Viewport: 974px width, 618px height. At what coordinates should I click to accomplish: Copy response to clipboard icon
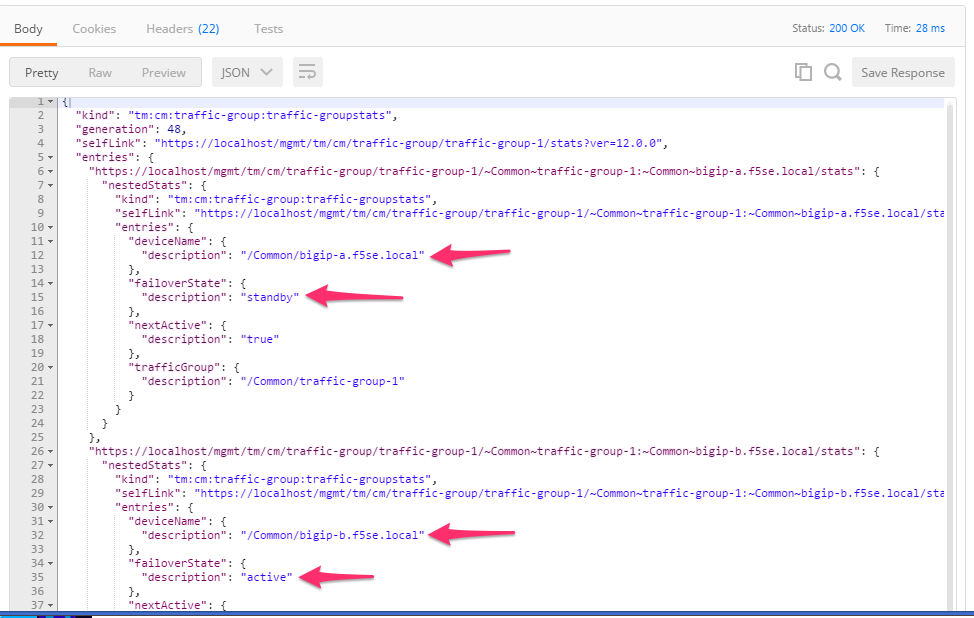click(x=803, y=72)
